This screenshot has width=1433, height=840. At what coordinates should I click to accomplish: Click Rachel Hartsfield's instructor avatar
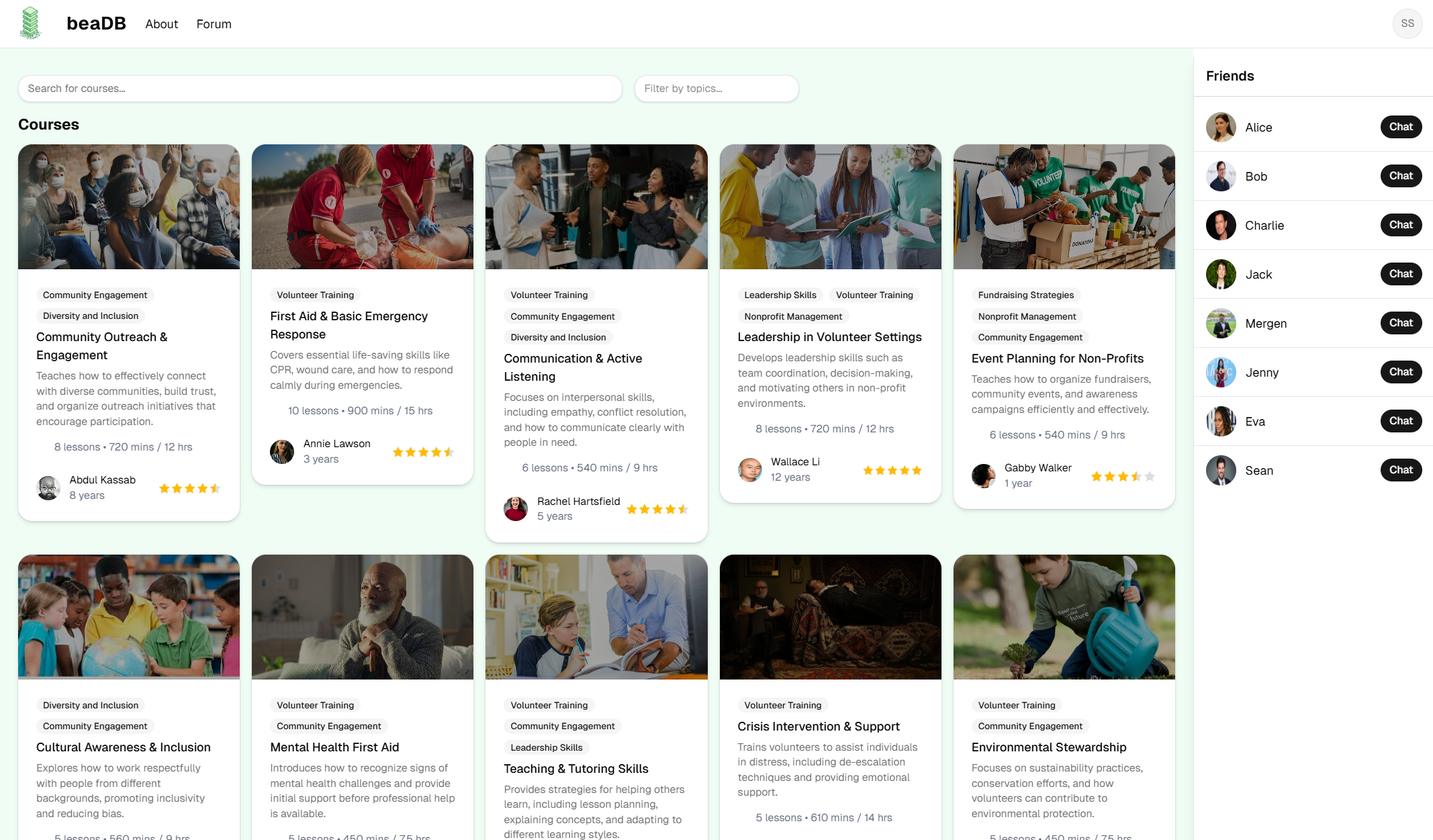pyautogui.click(x=516, y=508)
